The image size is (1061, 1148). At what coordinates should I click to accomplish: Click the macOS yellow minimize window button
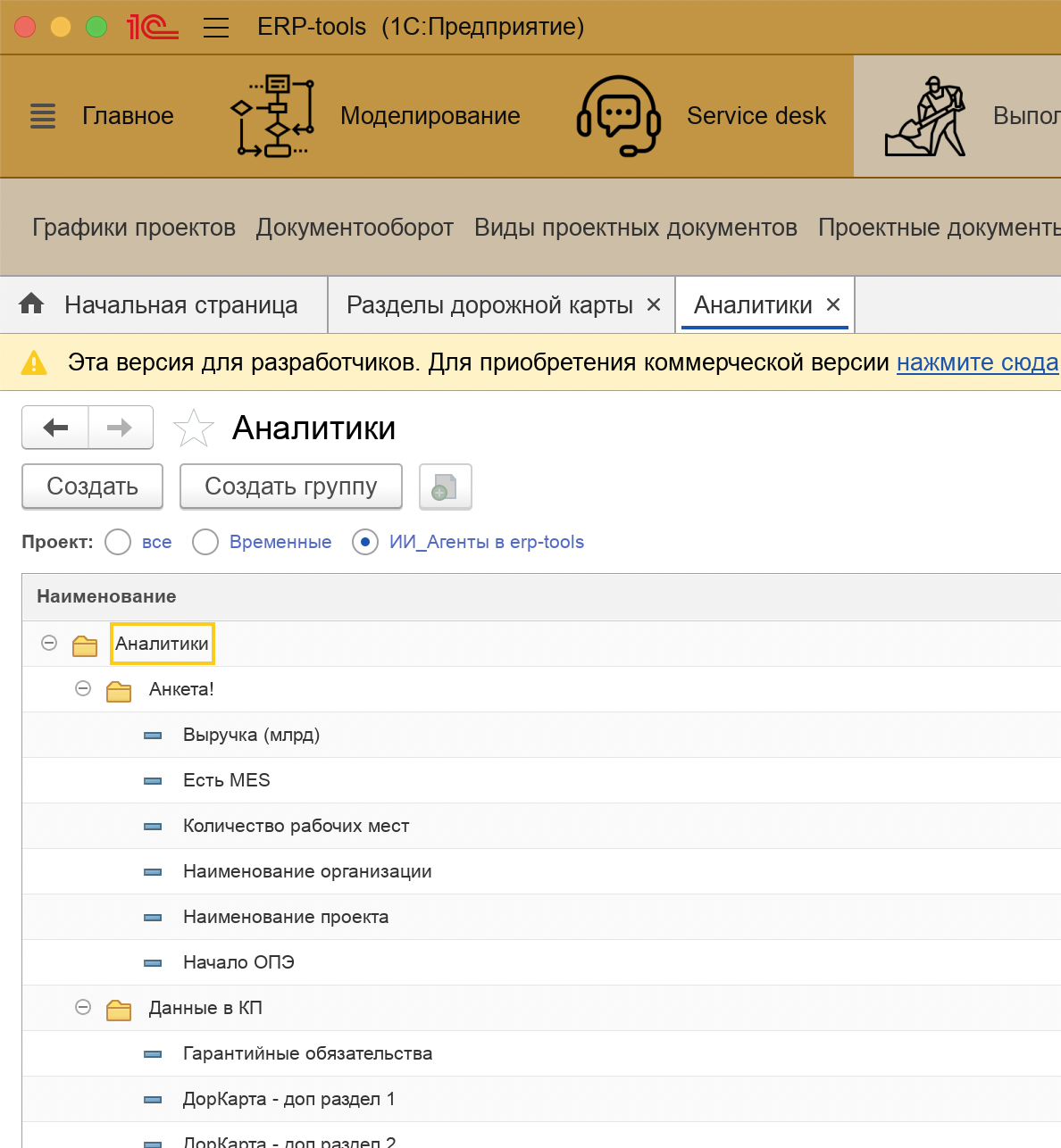61,27
